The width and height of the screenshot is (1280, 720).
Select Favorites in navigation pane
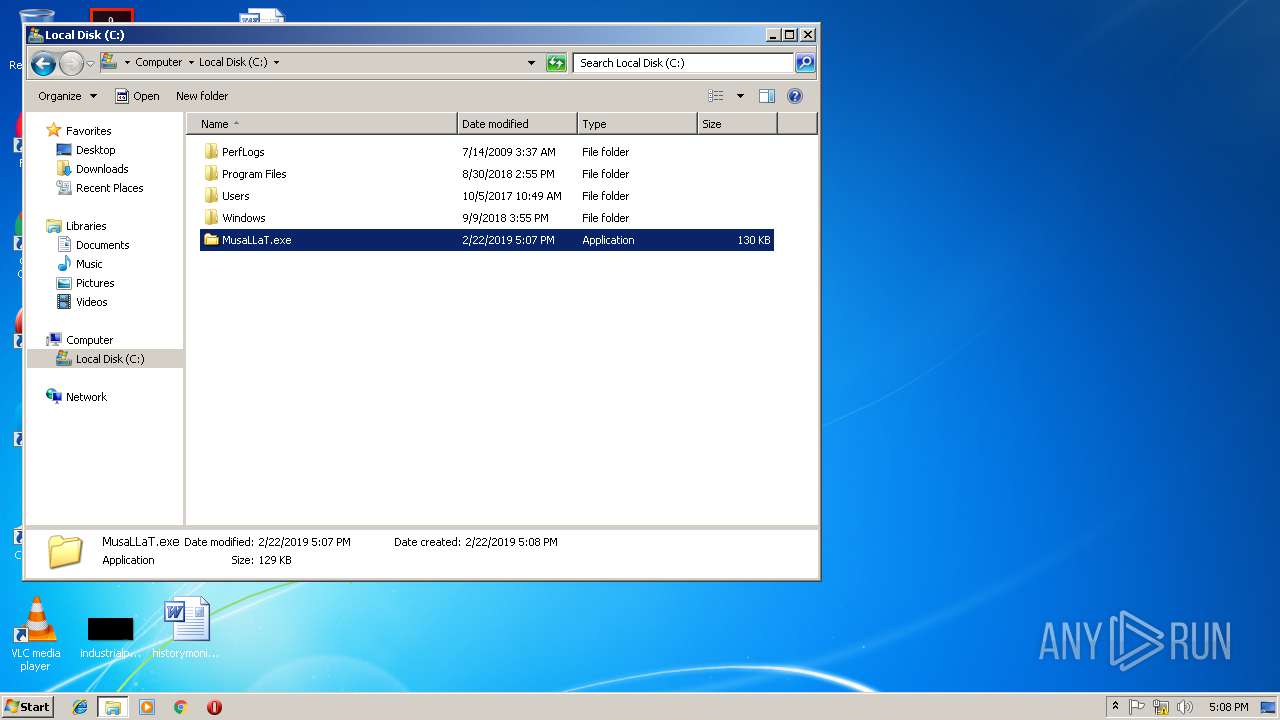click(x=88, y=131)
